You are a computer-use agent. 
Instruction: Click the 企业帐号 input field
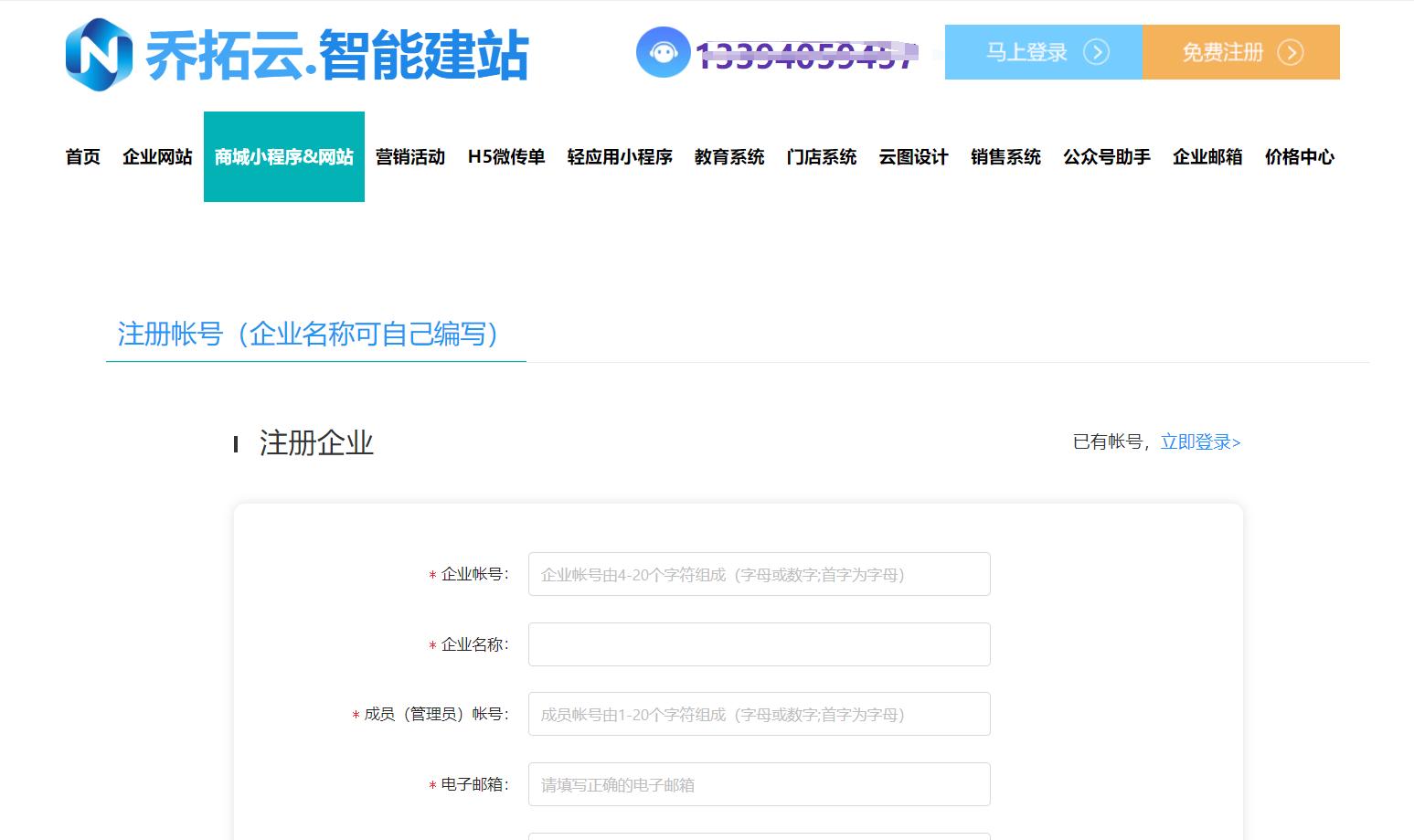(x=759, y=574)
